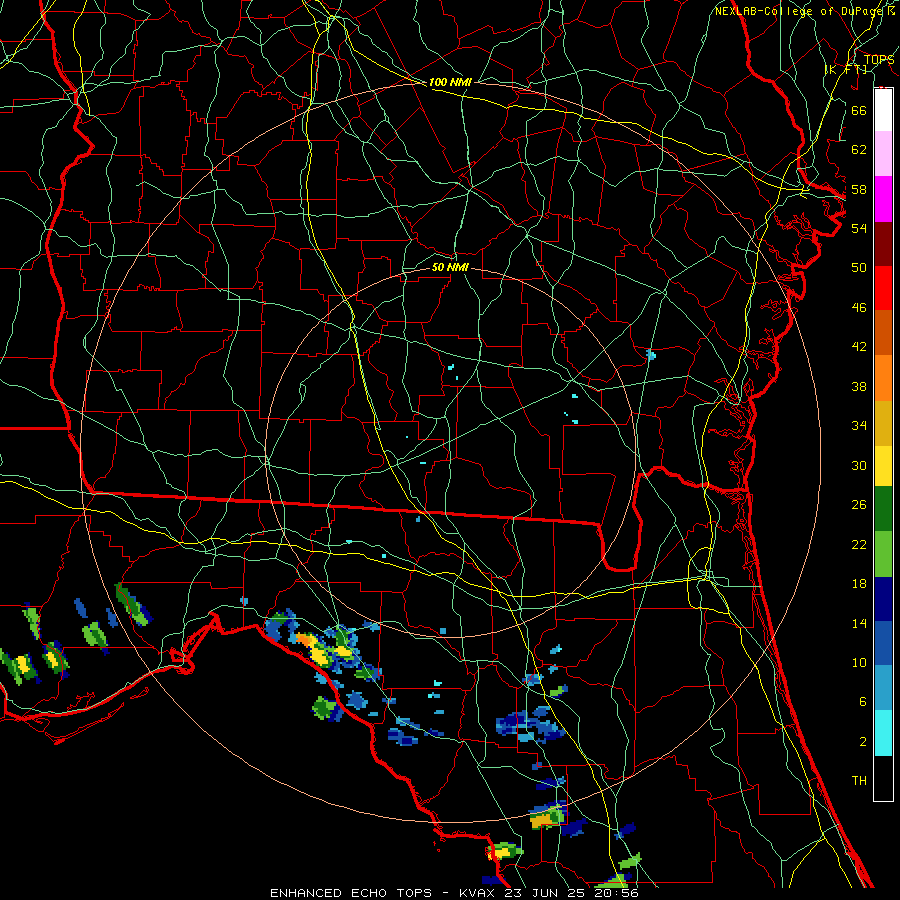Click the dark green legend swatch
The width and height of the screenshot is (900, 900).
(x=883, y=509)
